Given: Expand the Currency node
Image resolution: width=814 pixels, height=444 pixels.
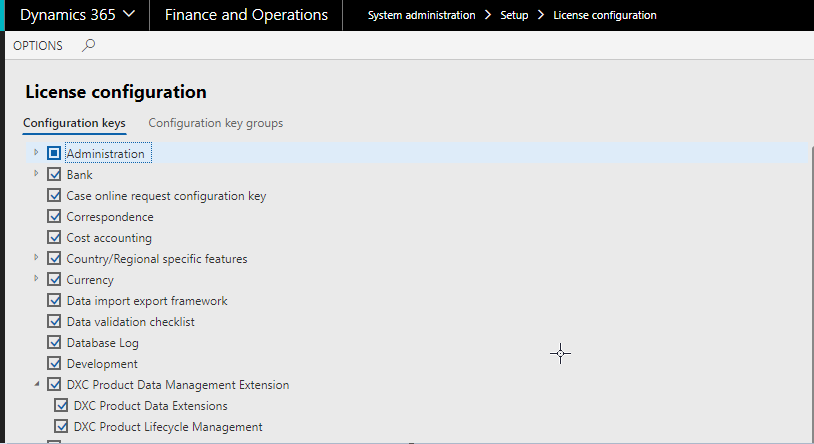Looking at the screenshot, I should click(x=36, y=278).
